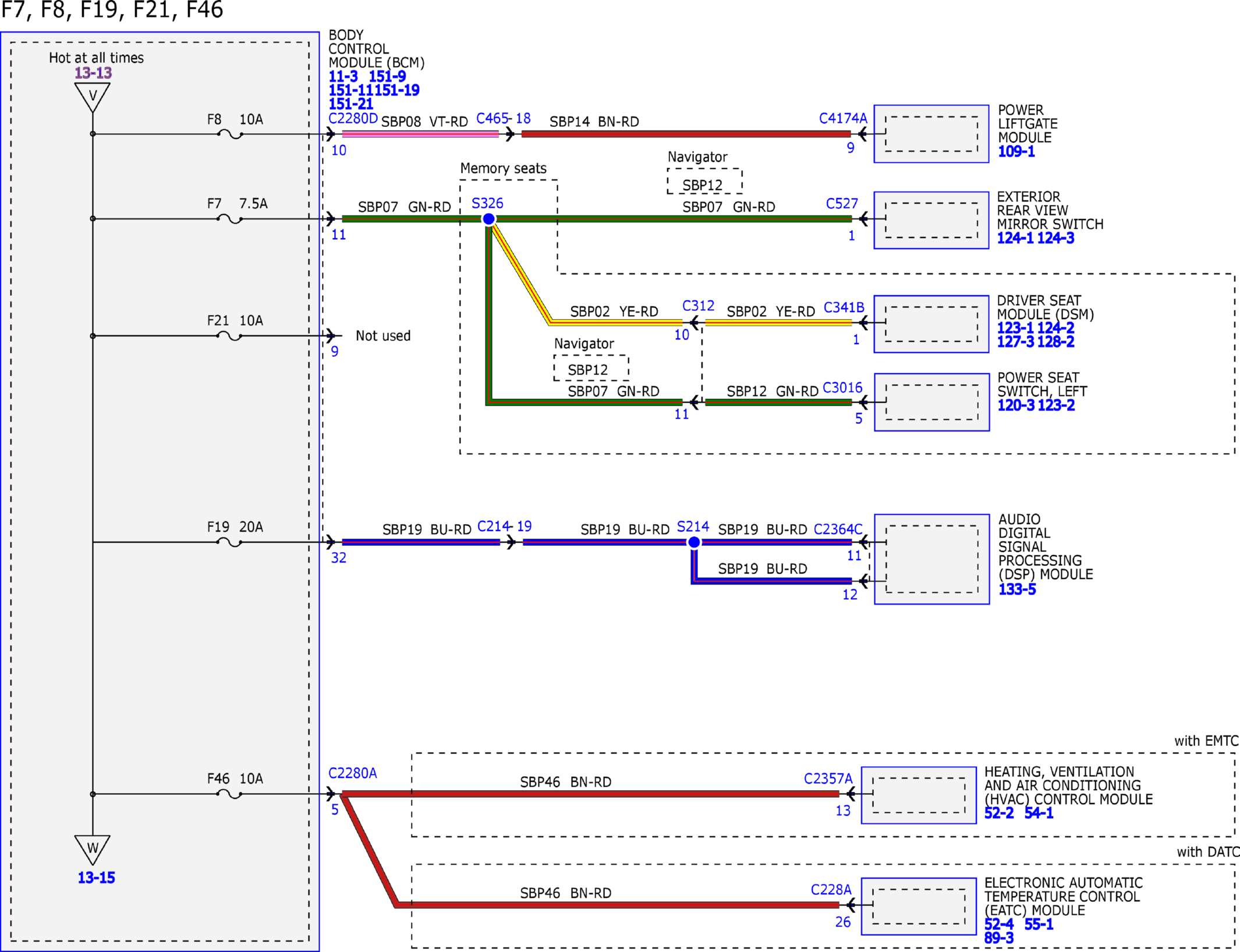The width and height of the screenshot is (1240, 952).
Task: Click the V triangle continuation symbol
Action: click(93, 97)
